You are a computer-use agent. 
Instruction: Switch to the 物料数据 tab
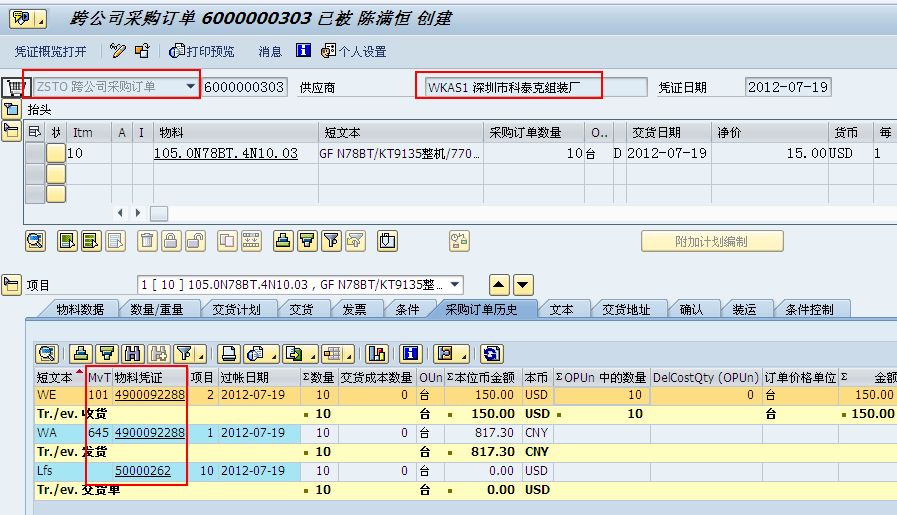coord(80,309)
